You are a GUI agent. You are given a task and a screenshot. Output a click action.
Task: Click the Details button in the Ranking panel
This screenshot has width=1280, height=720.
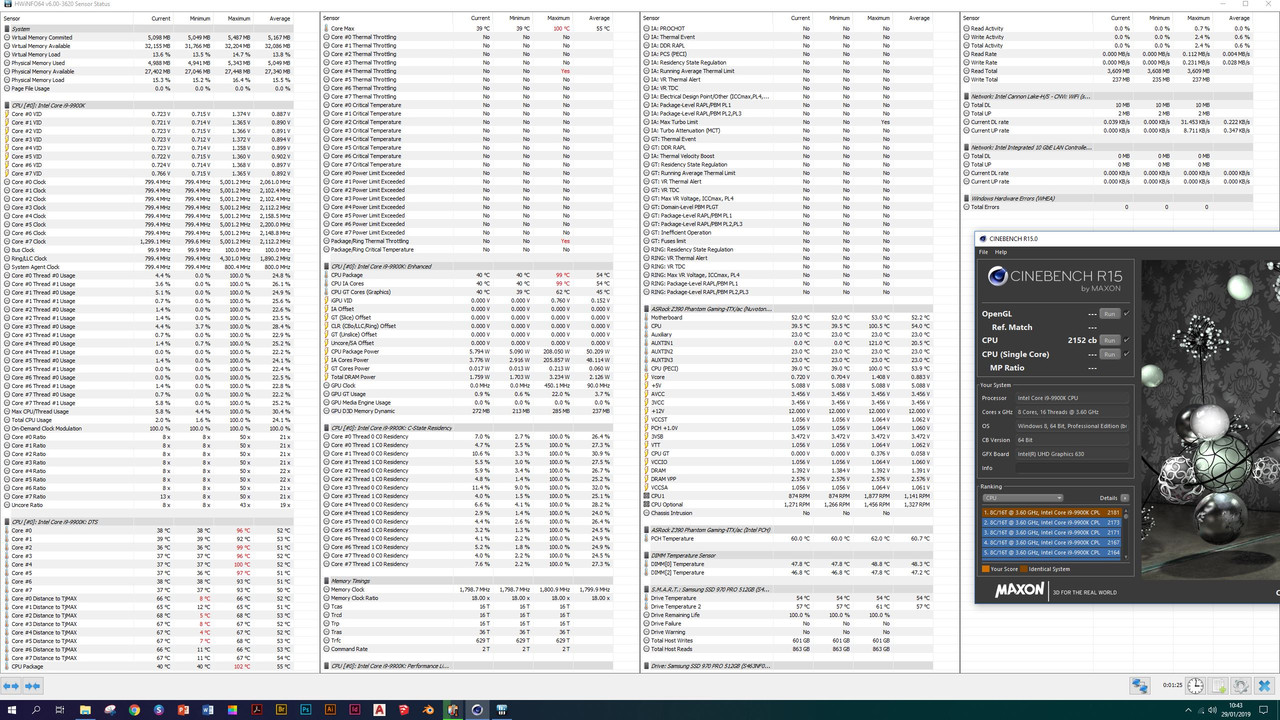click(1125, 498)
